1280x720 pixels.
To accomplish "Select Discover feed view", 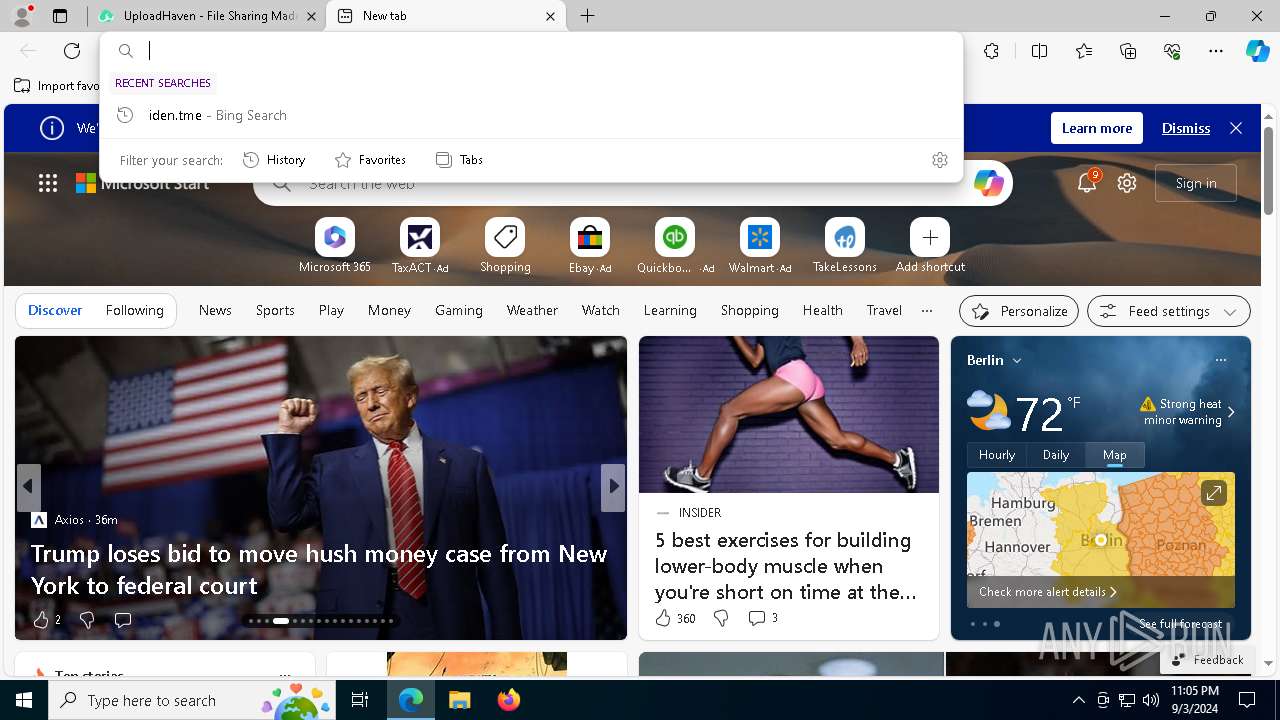I will (x=55, y=311).
